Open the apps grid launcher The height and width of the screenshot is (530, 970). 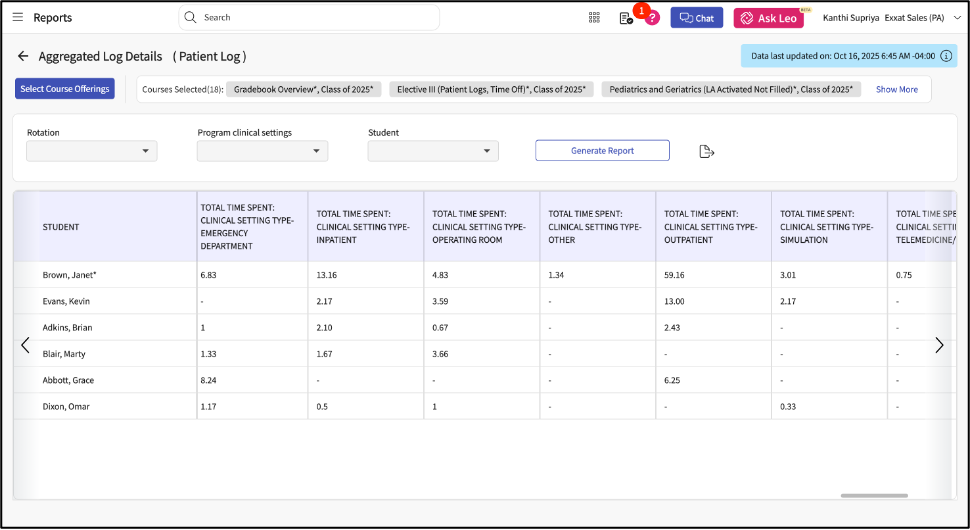594,18
